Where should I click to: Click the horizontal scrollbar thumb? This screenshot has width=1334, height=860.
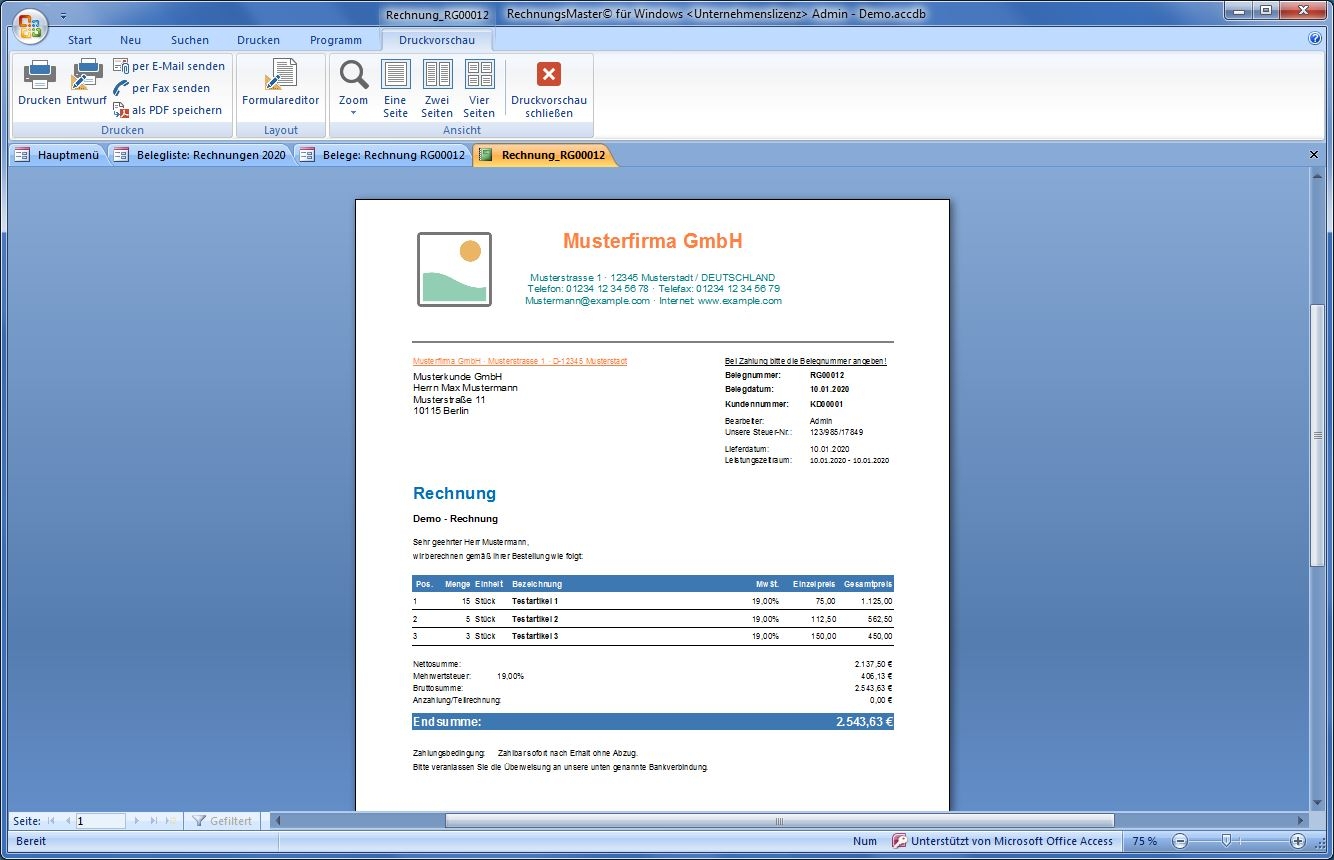780,821
